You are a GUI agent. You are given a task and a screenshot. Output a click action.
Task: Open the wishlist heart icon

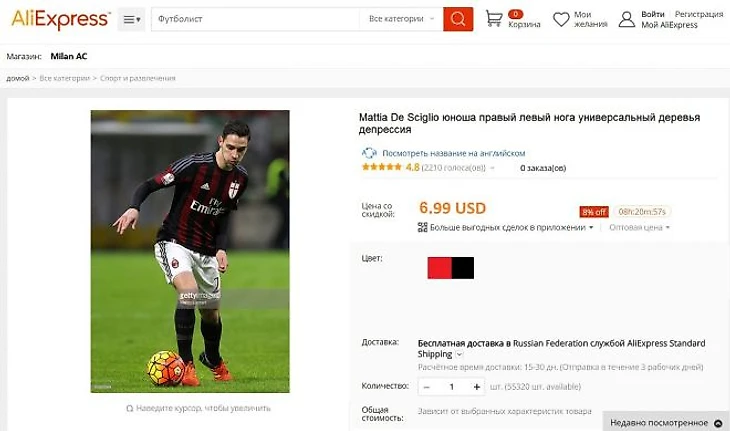point(561,19)
